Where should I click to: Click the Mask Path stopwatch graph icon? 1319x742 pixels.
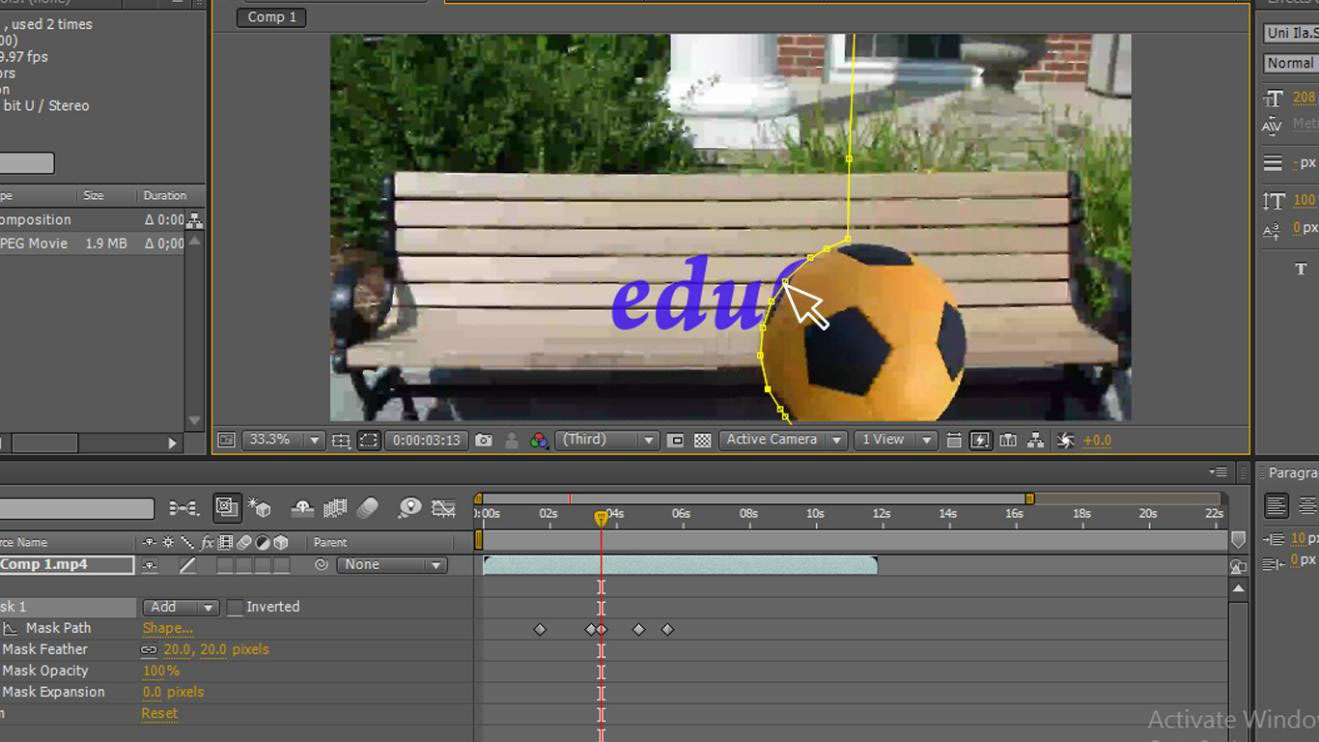(x=11, y=628)
